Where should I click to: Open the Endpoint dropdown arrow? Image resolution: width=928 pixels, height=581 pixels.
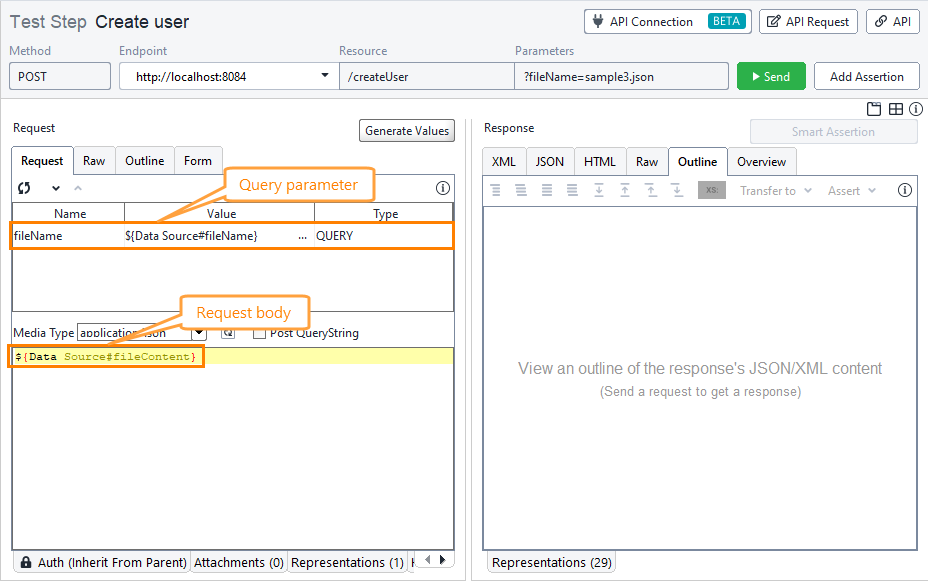coord(324,75)
